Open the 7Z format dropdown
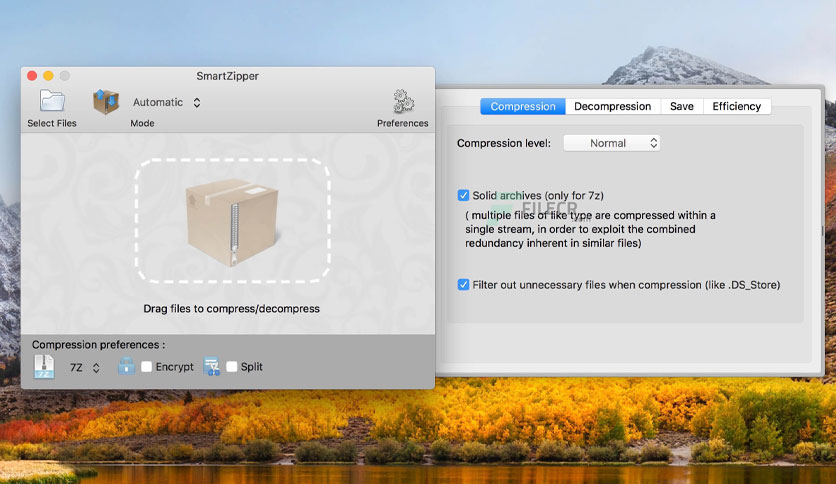 pyautogui.click(x=84, y=367)
